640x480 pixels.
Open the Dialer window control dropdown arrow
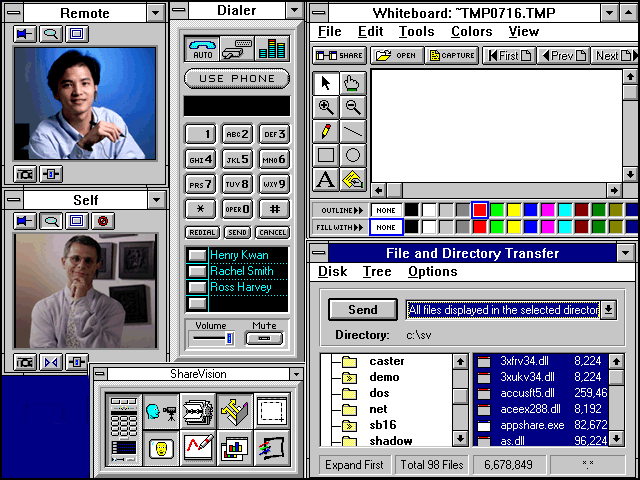(x=294, y=12)
